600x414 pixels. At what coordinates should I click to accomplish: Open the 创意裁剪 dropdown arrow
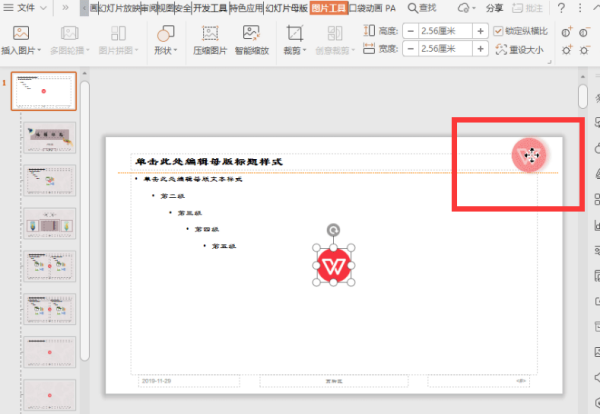[x=353, y=50]
